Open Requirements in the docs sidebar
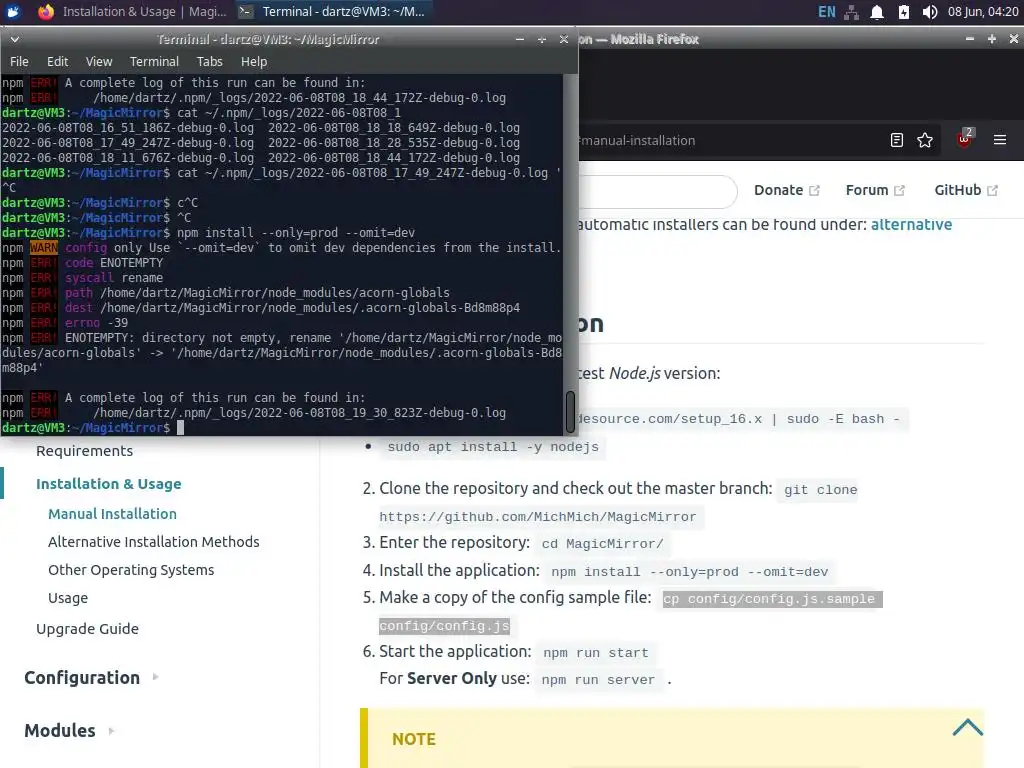Image resolution: width=1024 pixels, height=768 pixels. click(x=84, y=451)
